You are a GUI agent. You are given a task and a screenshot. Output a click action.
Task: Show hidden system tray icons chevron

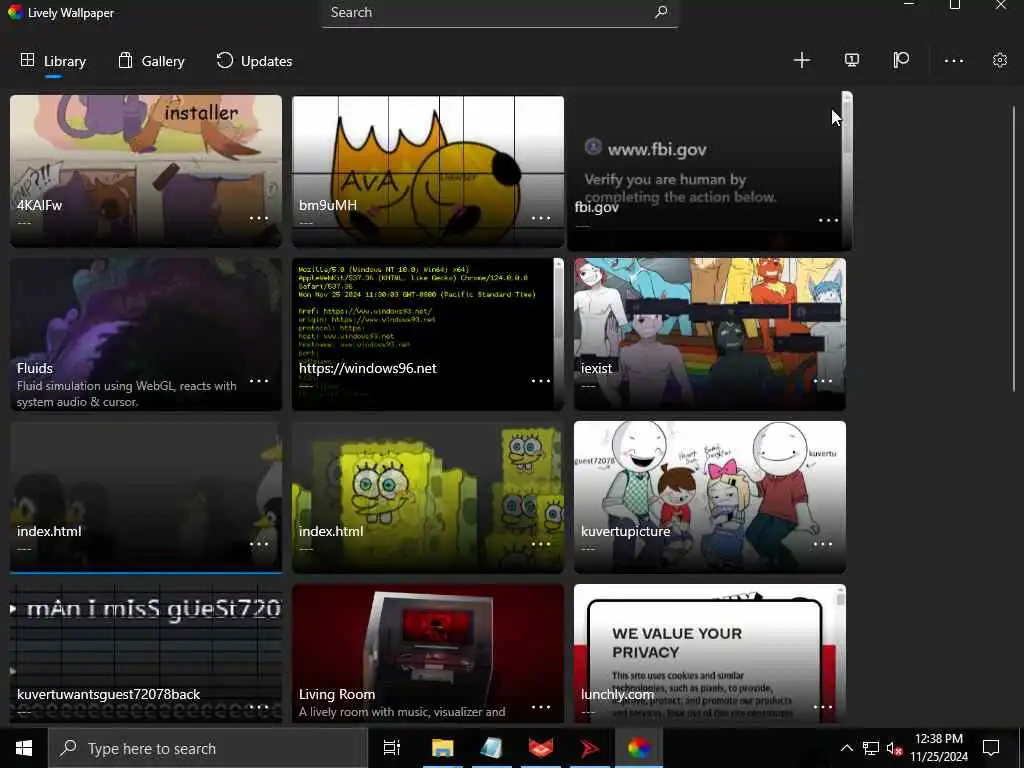tap(846, 748)
